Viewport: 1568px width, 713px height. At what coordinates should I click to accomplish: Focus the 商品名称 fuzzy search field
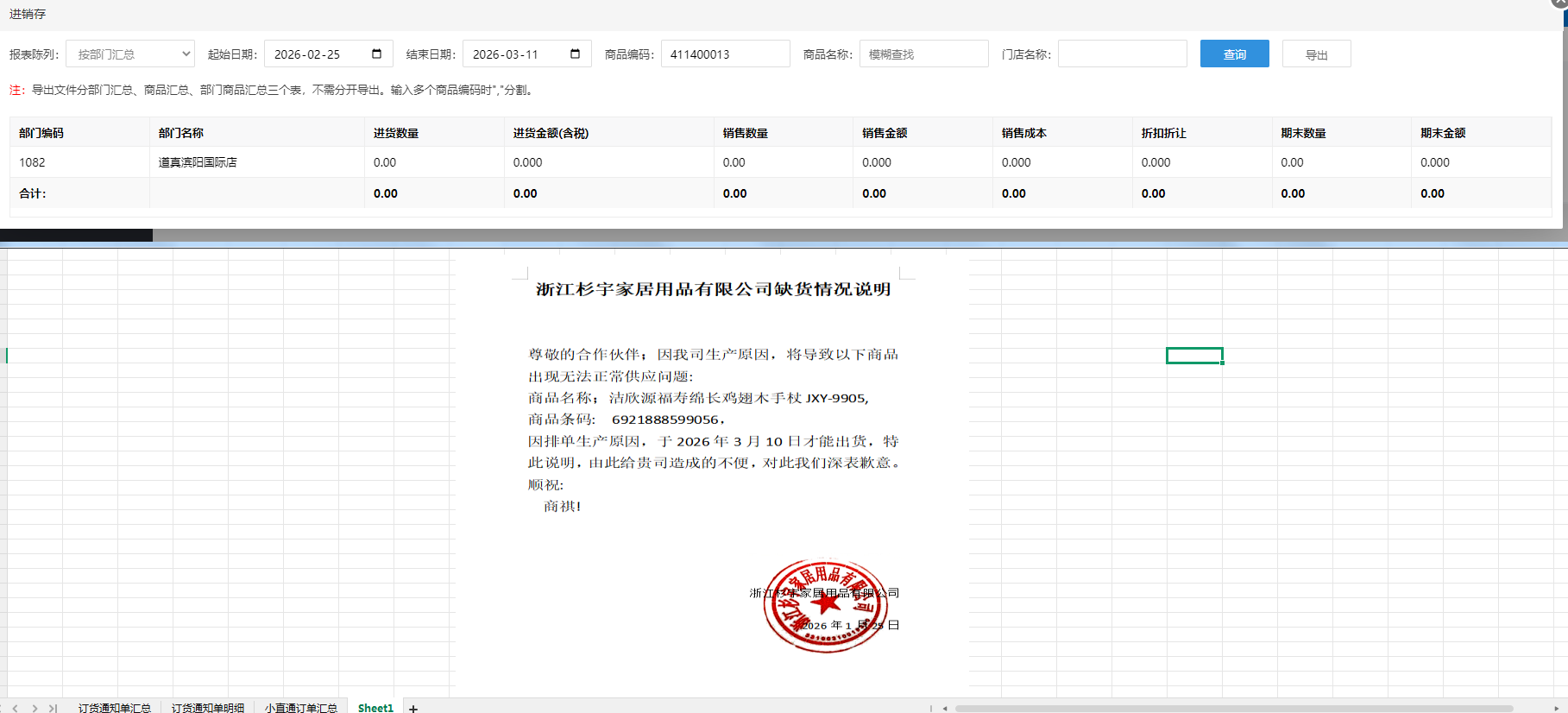point(923,54)
